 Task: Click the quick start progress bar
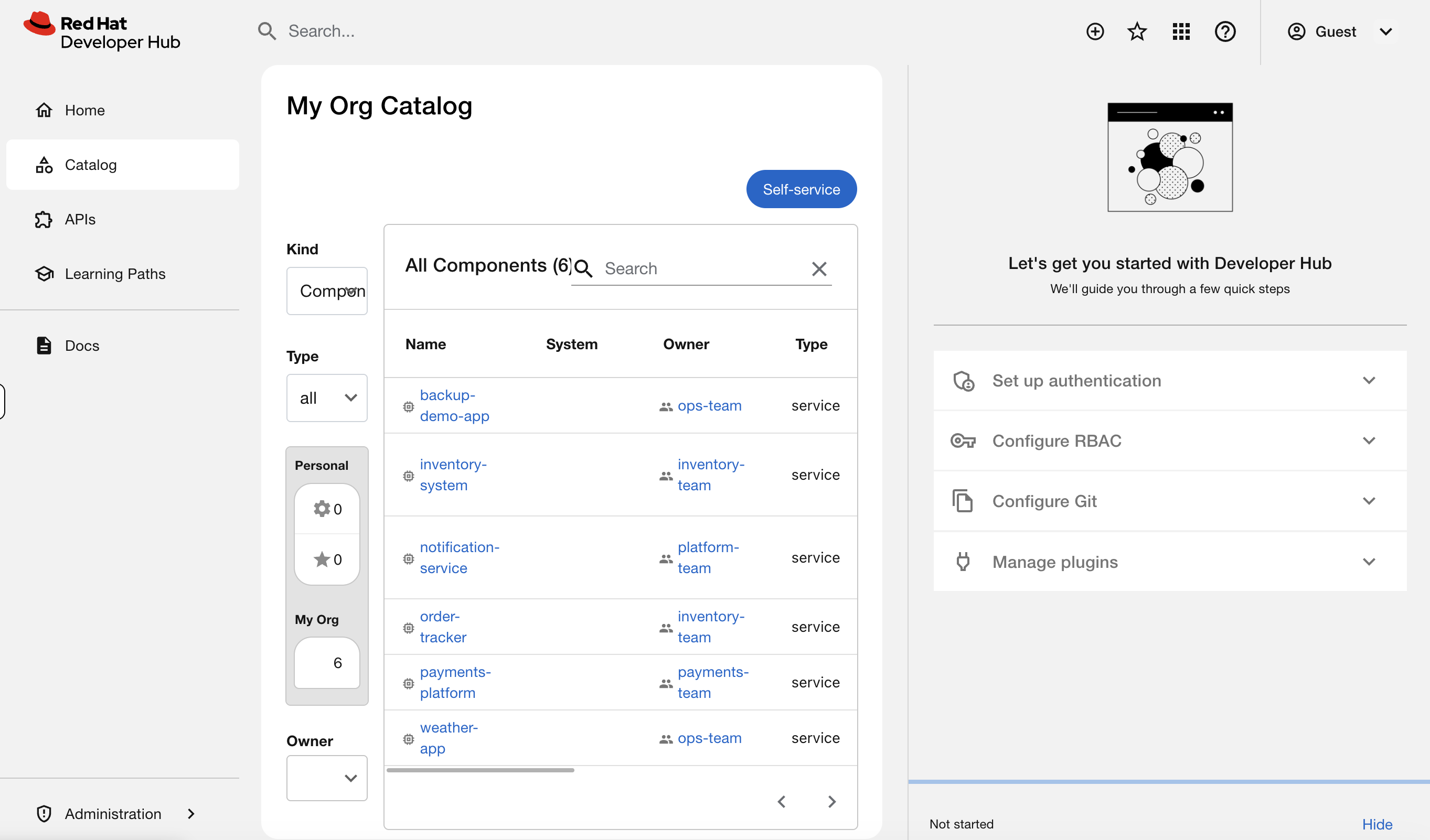pyautogui.click(x=1169, y=782)
